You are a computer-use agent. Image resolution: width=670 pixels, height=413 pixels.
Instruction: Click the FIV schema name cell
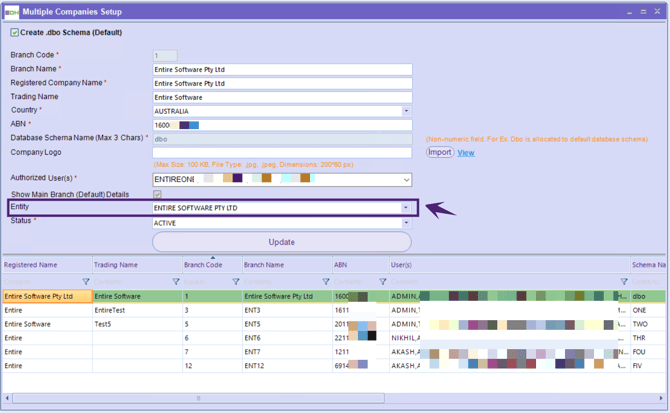point(648,366)
